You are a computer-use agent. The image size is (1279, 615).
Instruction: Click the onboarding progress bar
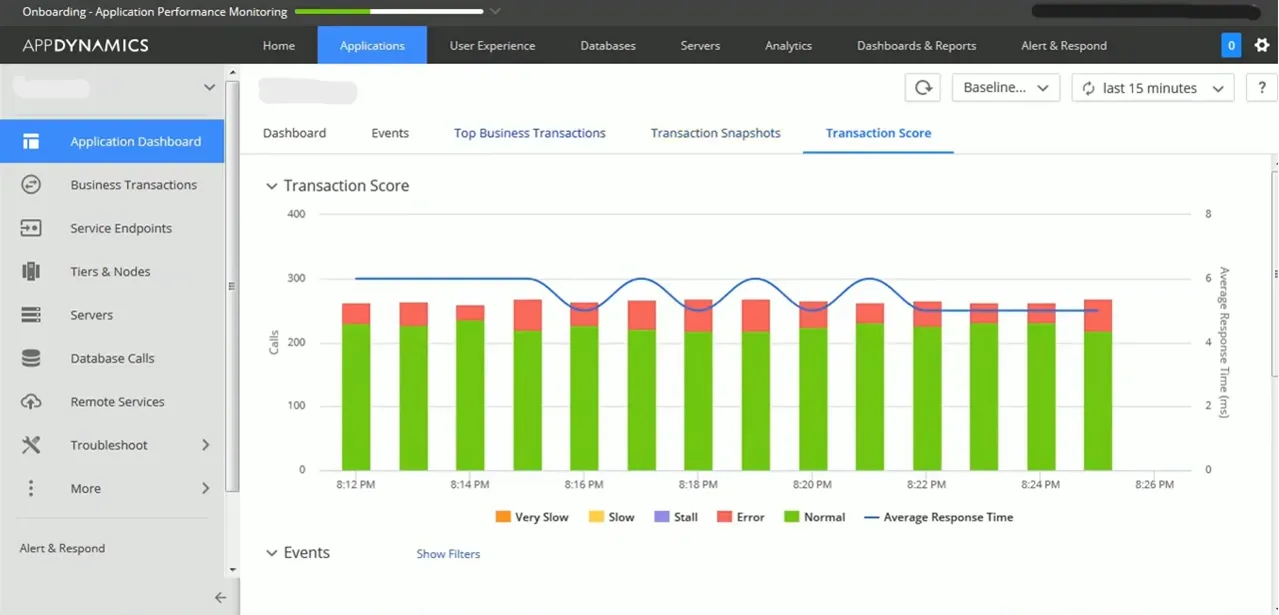(390, 12)
